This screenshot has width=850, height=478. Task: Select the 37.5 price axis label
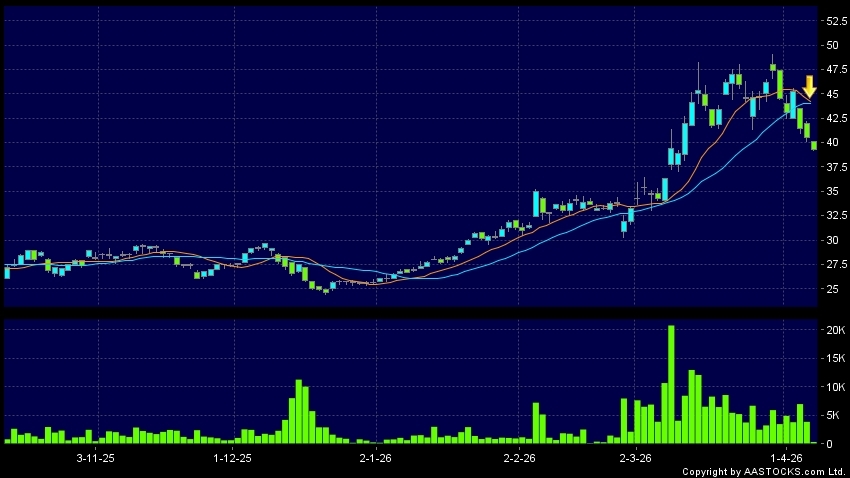pos(835,167)
